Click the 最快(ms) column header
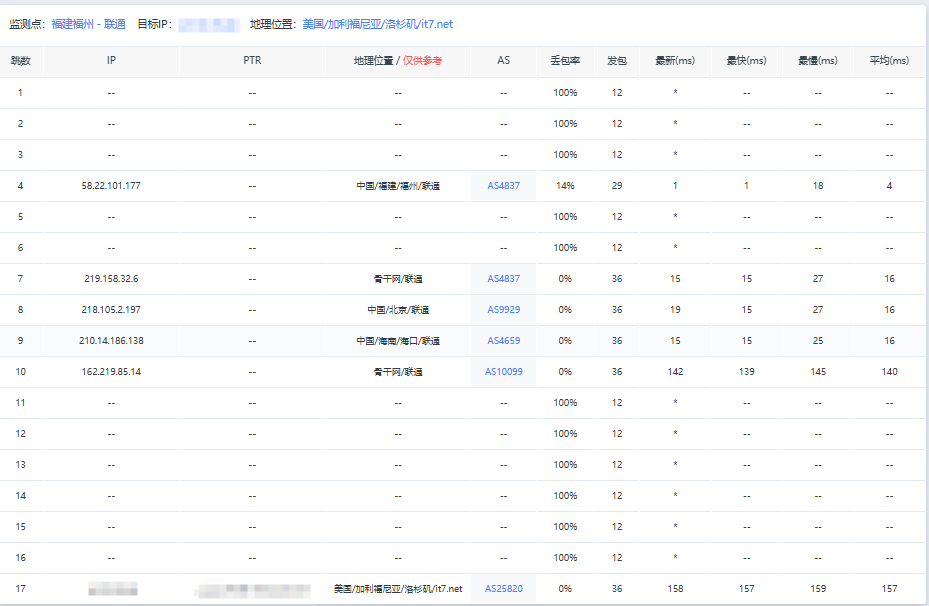The width and height of the screenshot is (929, 606). (x=746, y=61)
